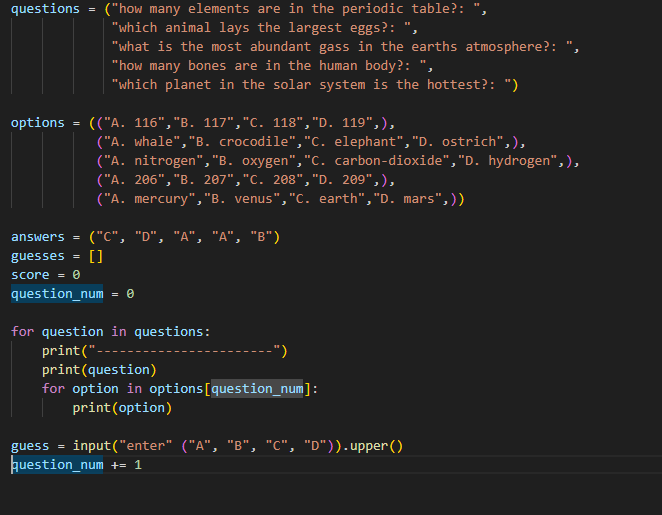
Task: Click the 'upper' method call
Action: tap(369, 446)
